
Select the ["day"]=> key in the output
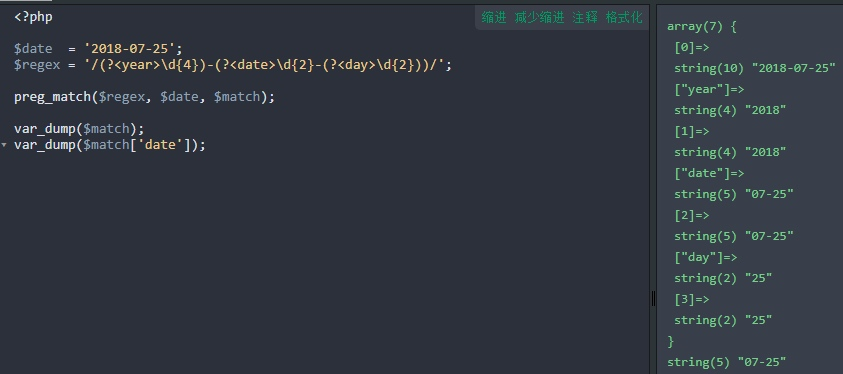705,257
